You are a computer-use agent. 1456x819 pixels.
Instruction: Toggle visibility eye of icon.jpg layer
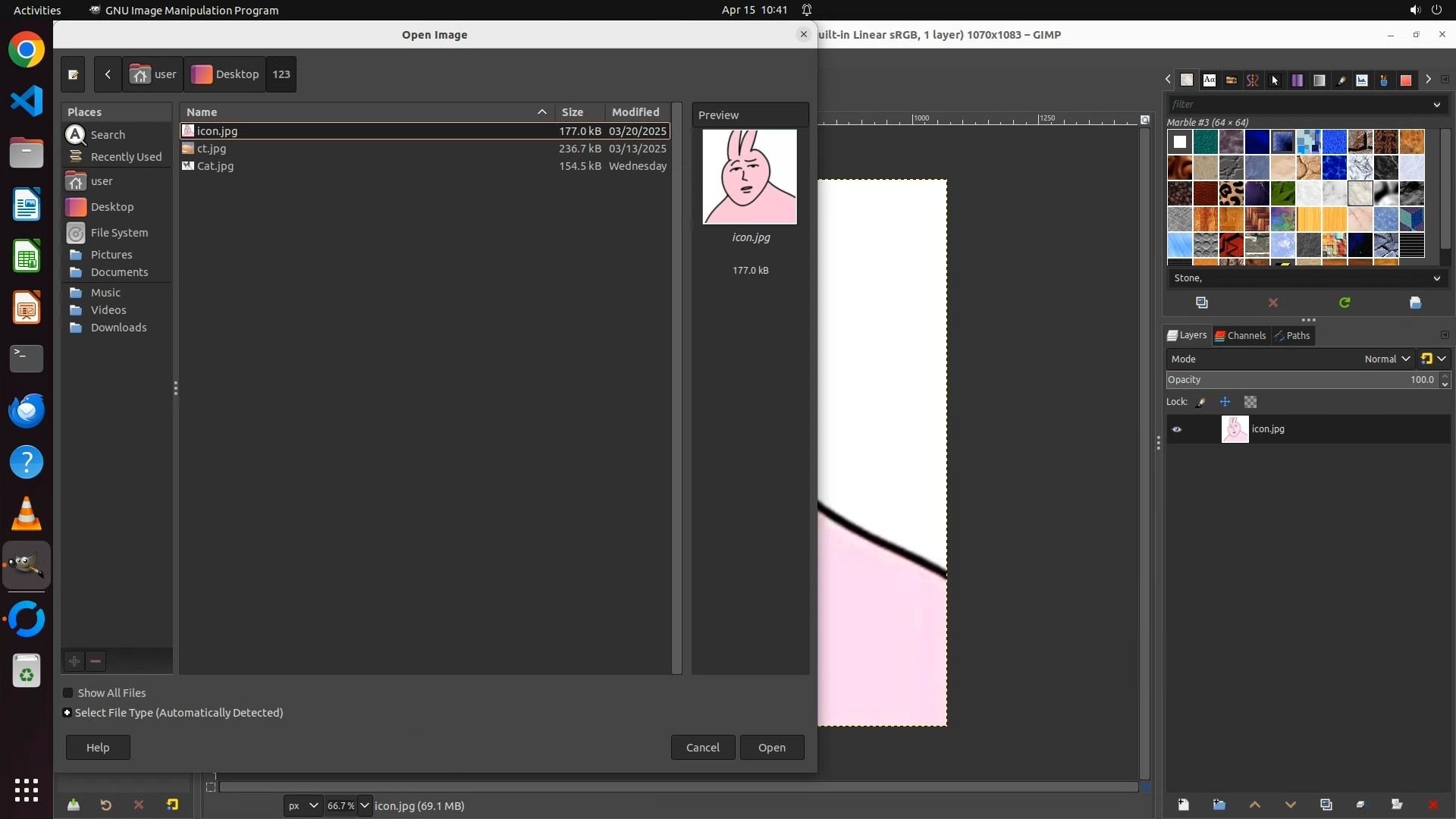tap(1177, 429)
